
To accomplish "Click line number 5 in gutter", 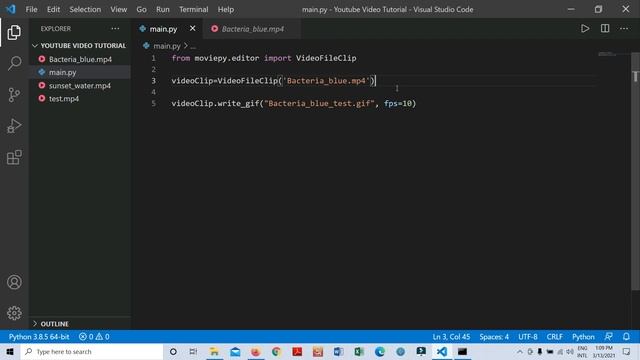I will click(x=153, y=103).
